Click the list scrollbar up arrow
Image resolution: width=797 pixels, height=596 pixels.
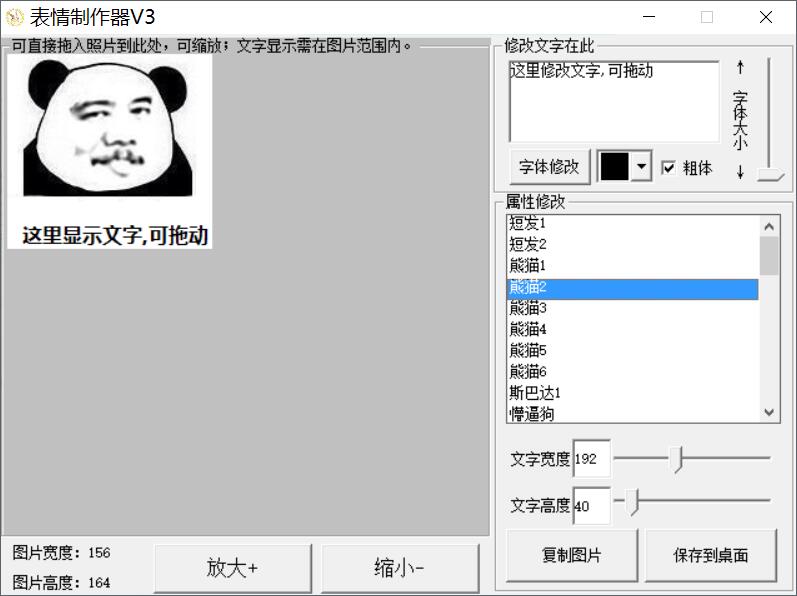[769, 226]
